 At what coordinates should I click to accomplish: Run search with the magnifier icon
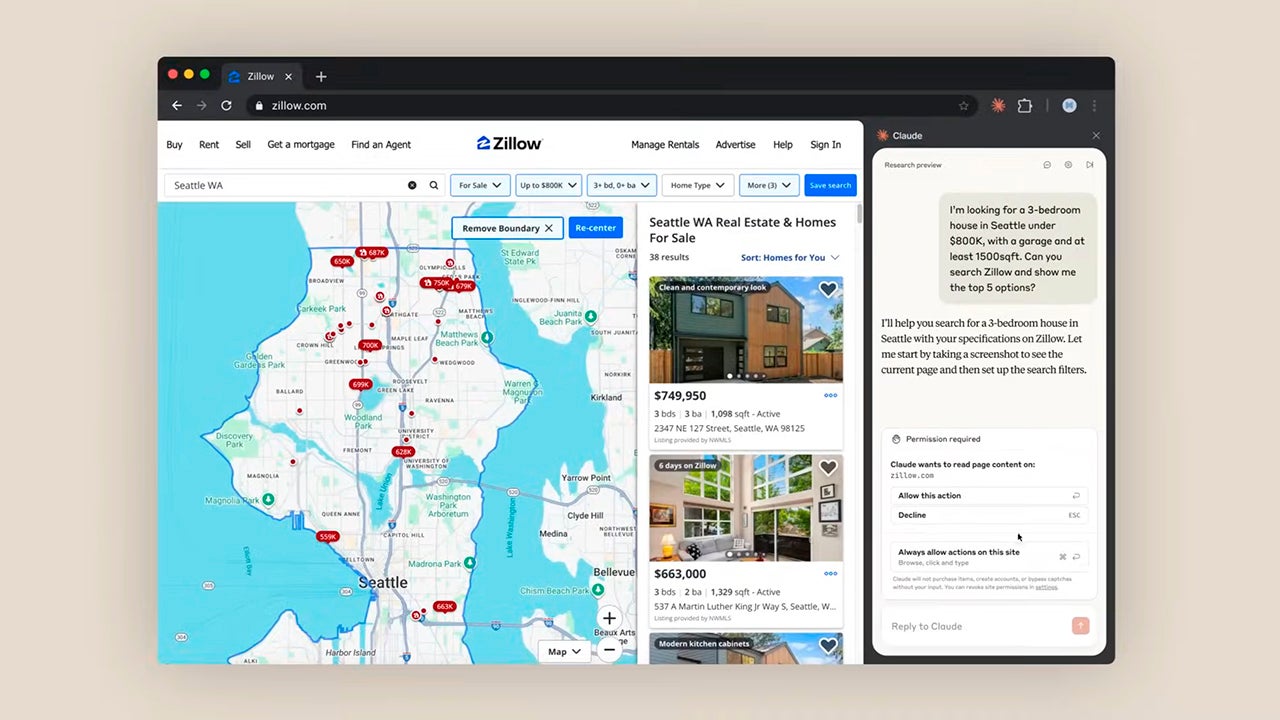434,185
